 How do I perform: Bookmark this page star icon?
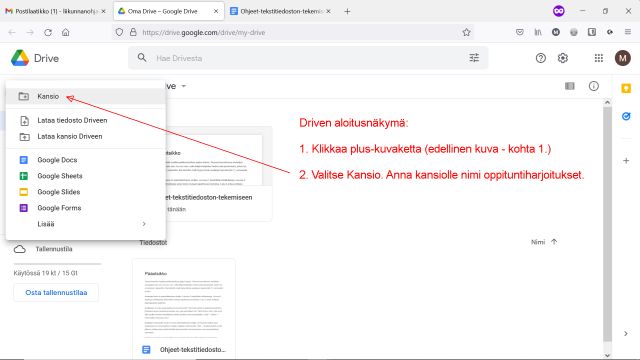[466, 32]
